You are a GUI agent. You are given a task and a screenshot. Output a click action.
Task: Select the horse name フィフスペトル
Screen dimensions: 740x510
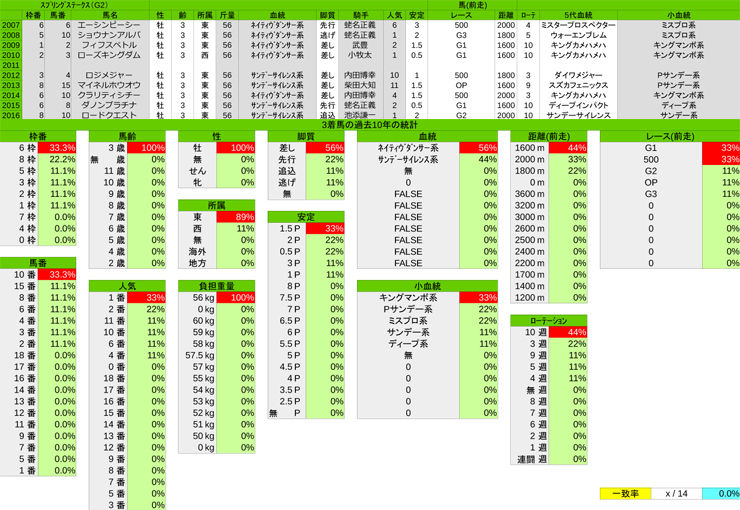tap(110, 45)
